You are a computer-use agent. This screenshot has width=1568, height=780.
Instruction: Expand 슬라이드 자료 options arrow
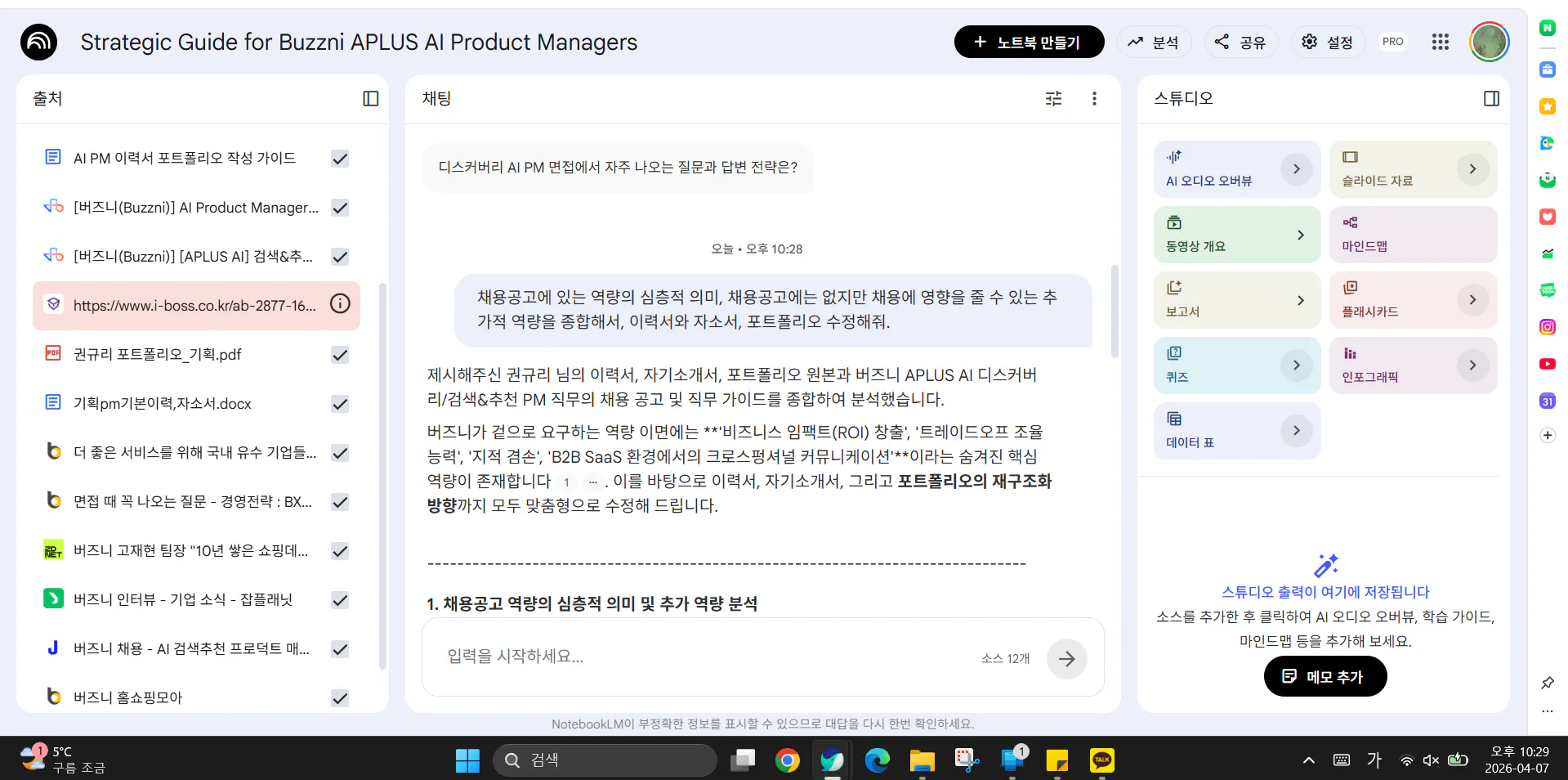point(1472,169)
